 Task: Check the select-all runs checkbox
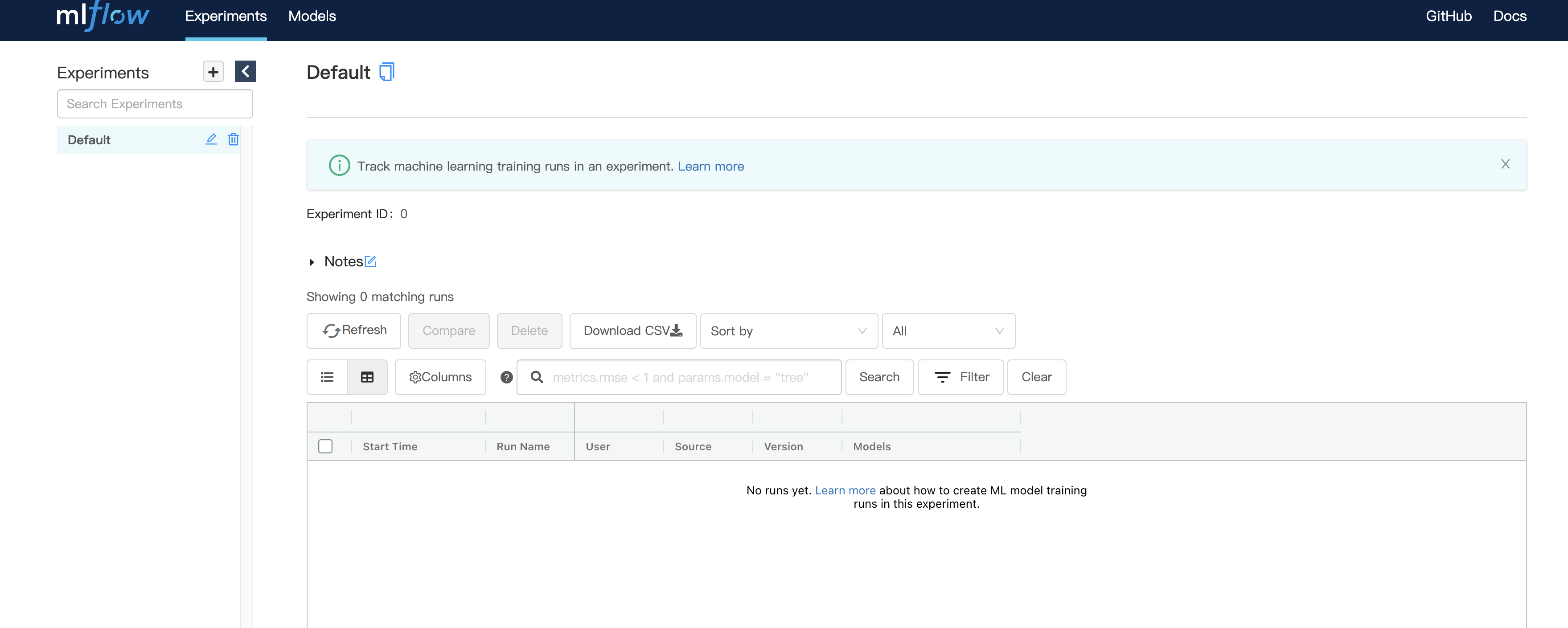(x=326, y=446)
